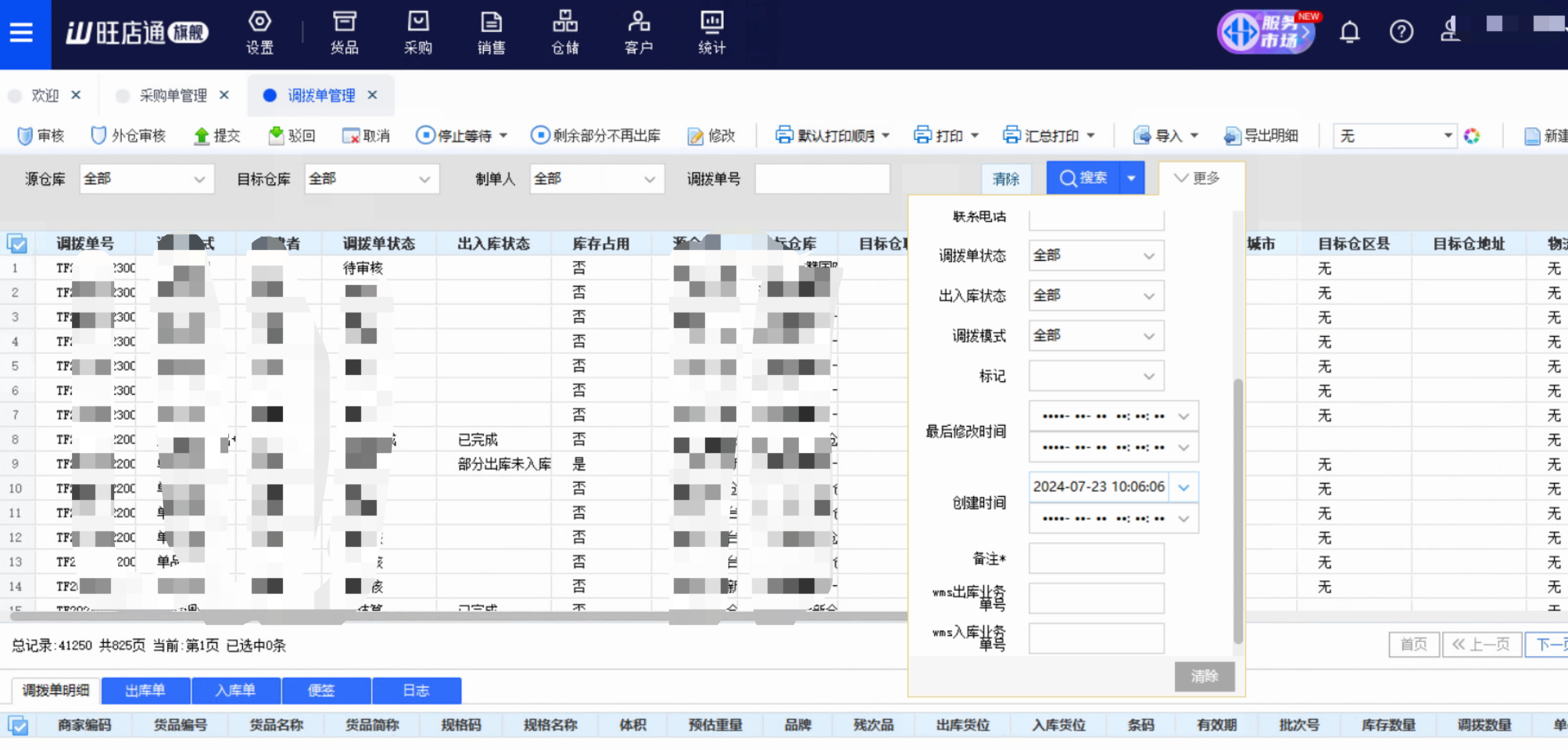Image resolution: width=1568 pixels, height=750 pixels.
Task: Click the 调拨单号 input field
Action: point(822,180)
